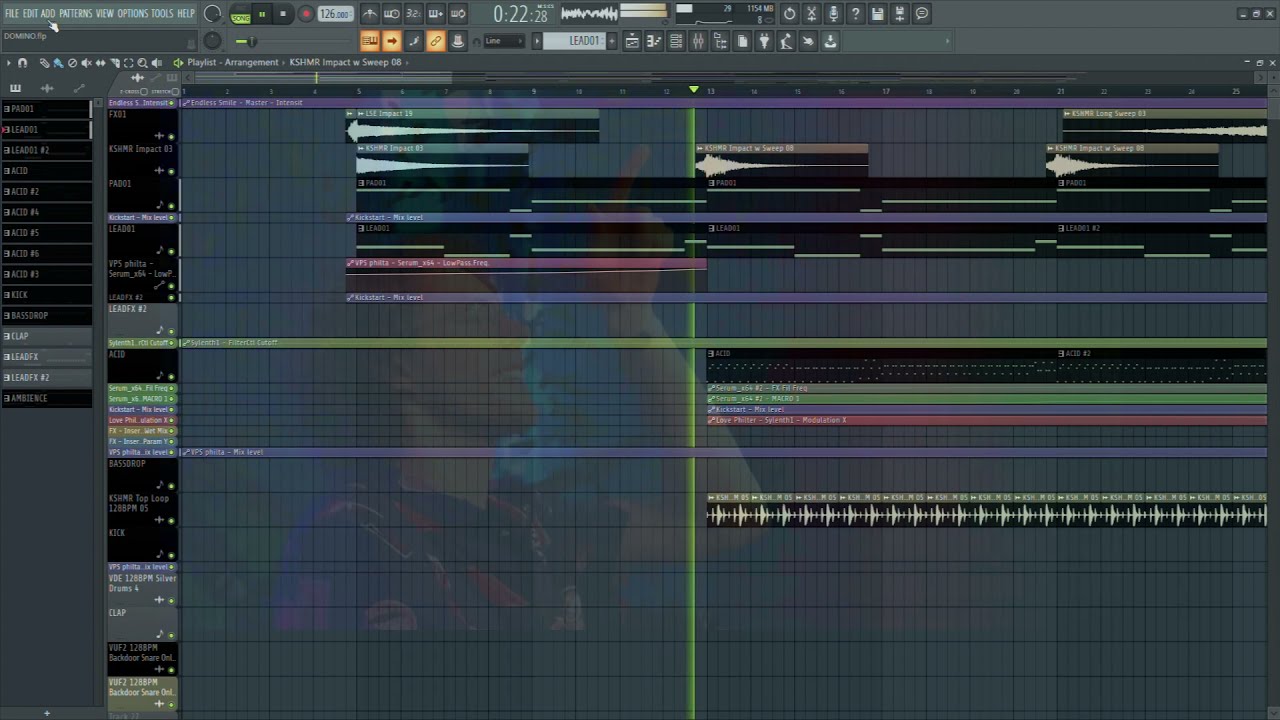Select the PAD01 pattern in picker
Screen dimensions: 1280x720
click(46, 109)
